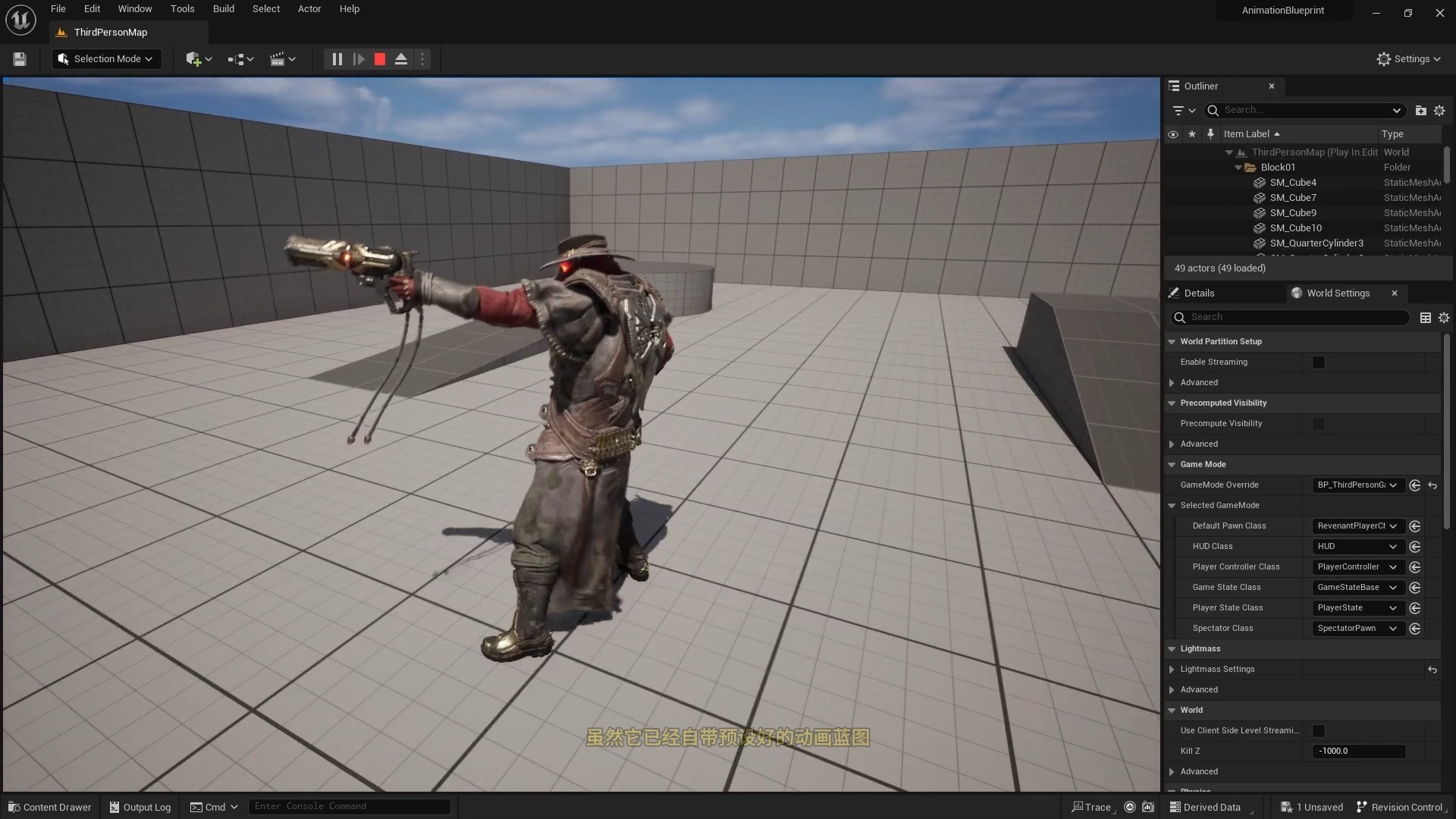Open the Settings gear menu

coord(1408,59)
